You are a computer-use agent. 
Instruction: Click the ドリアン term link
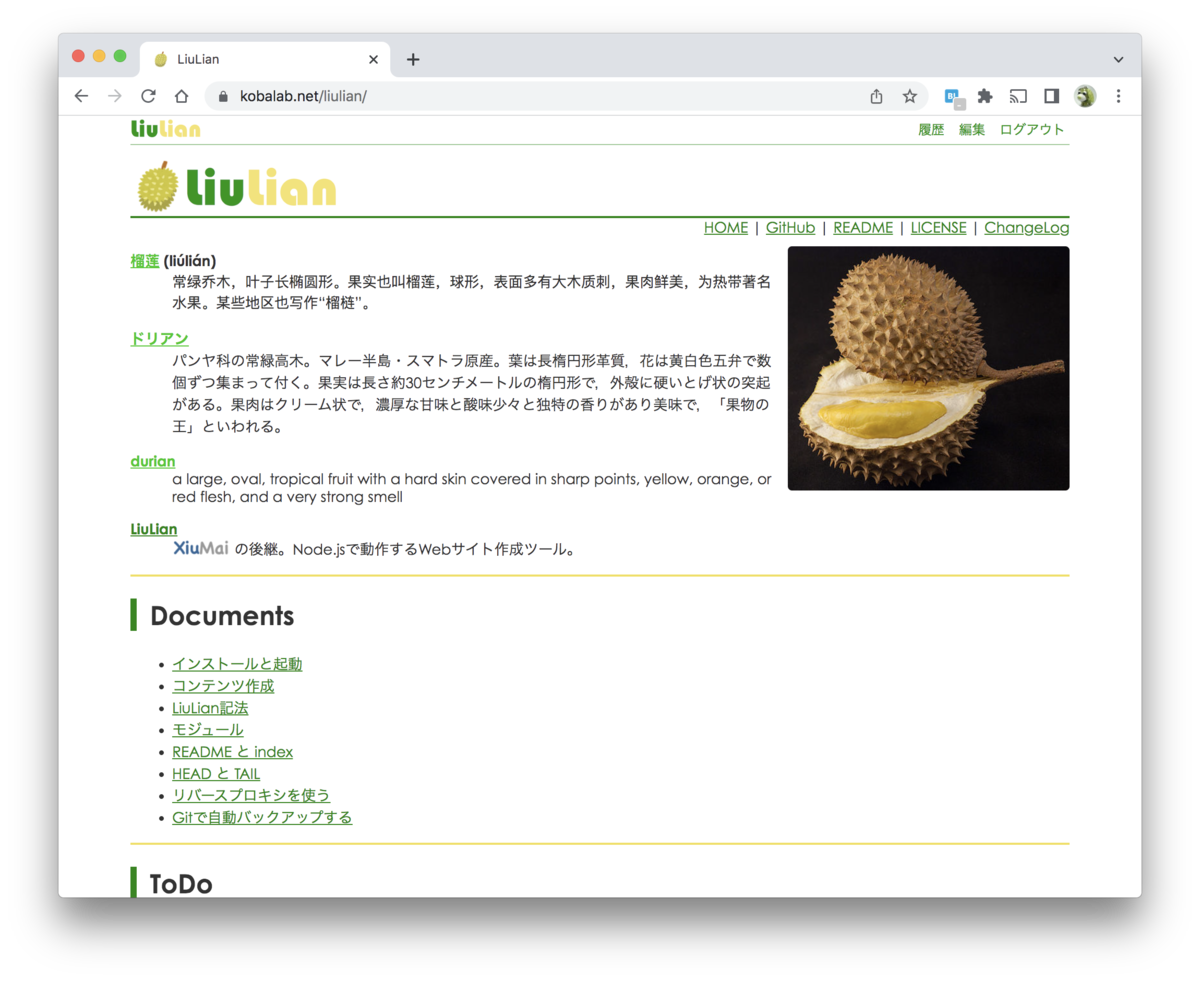pos(159,339)
